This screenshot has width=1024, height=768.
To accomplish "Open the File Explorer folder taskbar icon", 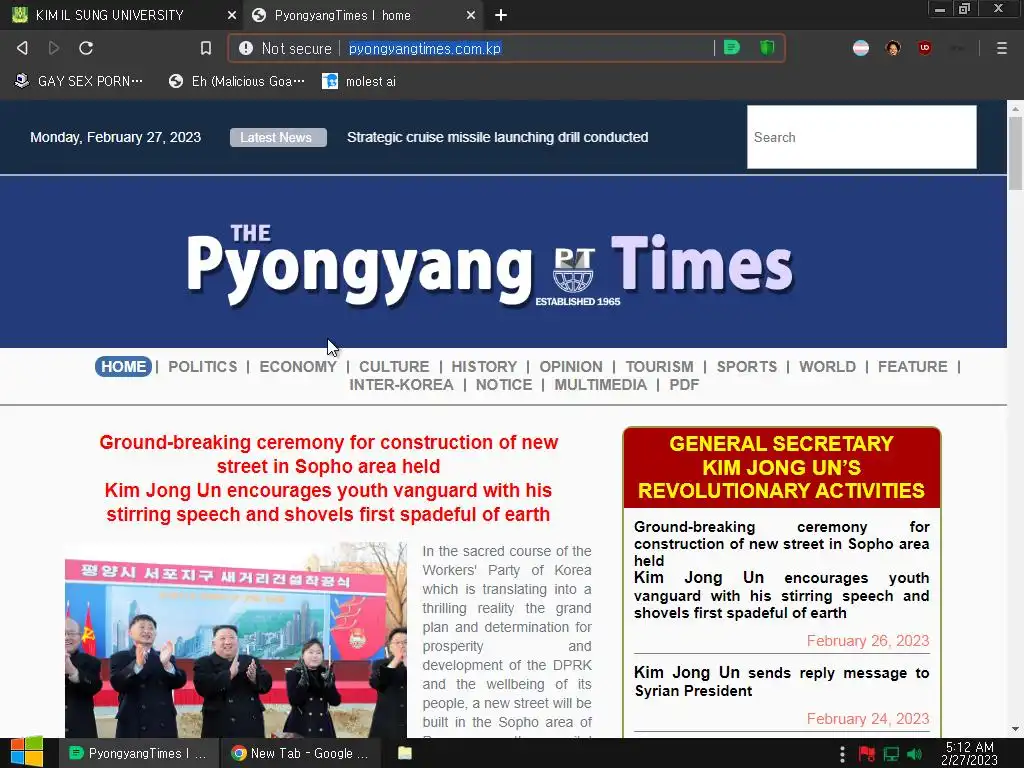I will pyautogui.click(x=405, y=753).
